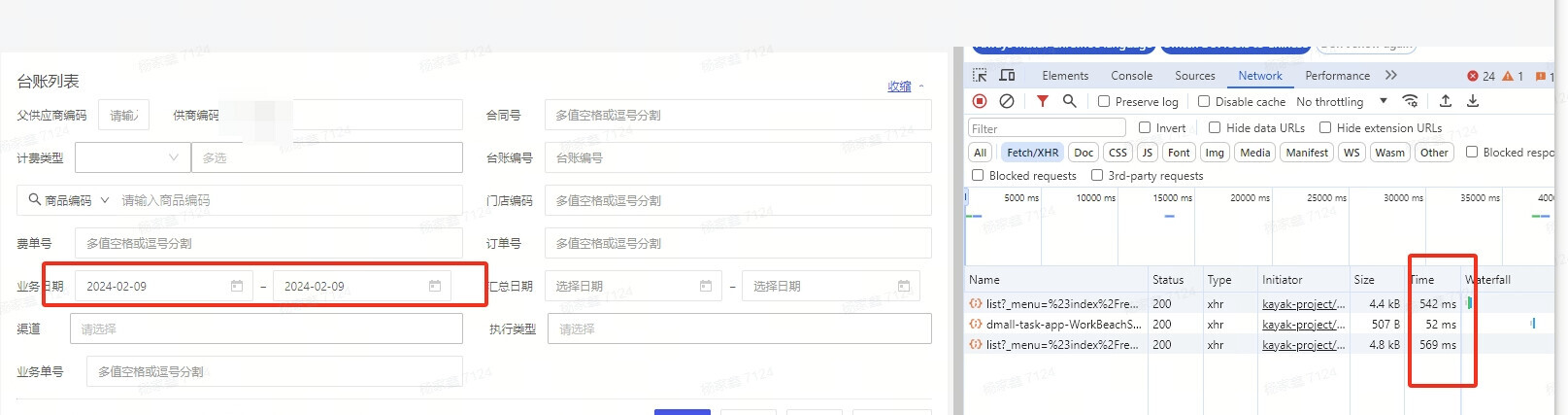Screen dimensions: 1568x415
Task: Open the 多选 multi-select box
Action: click(x=327, y=157)
